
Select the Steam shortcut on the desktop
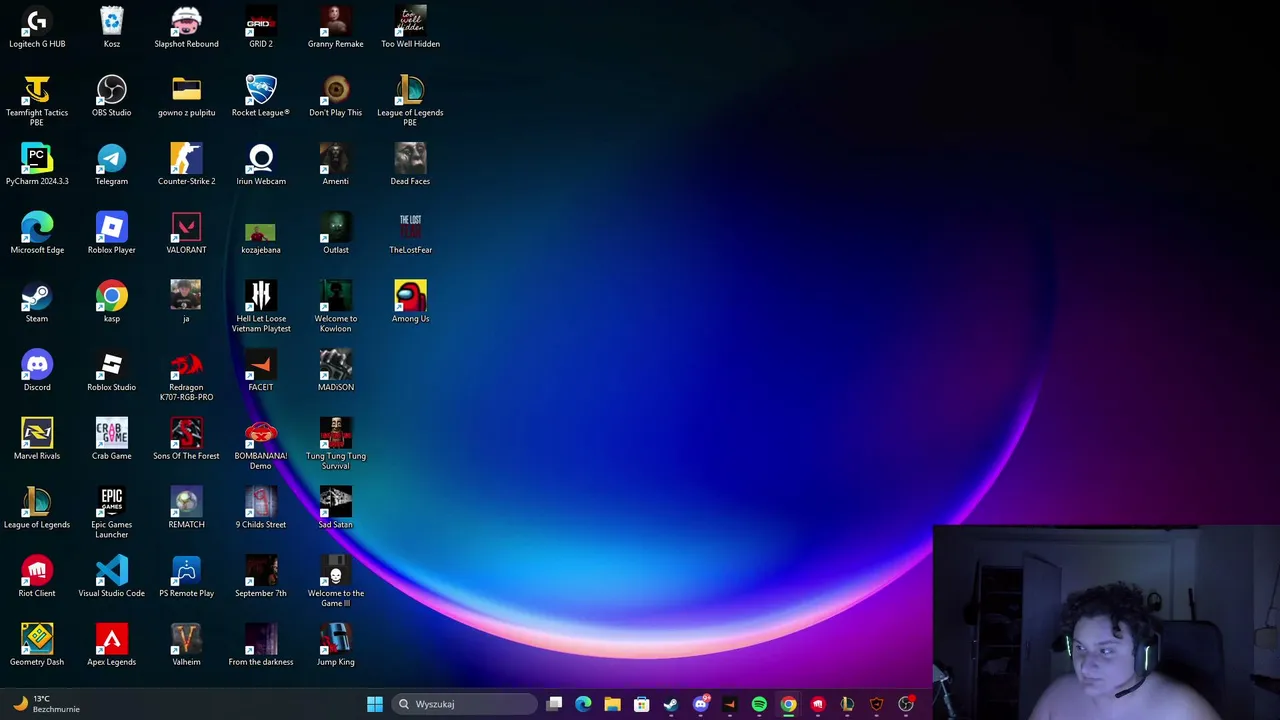[37, 302]
